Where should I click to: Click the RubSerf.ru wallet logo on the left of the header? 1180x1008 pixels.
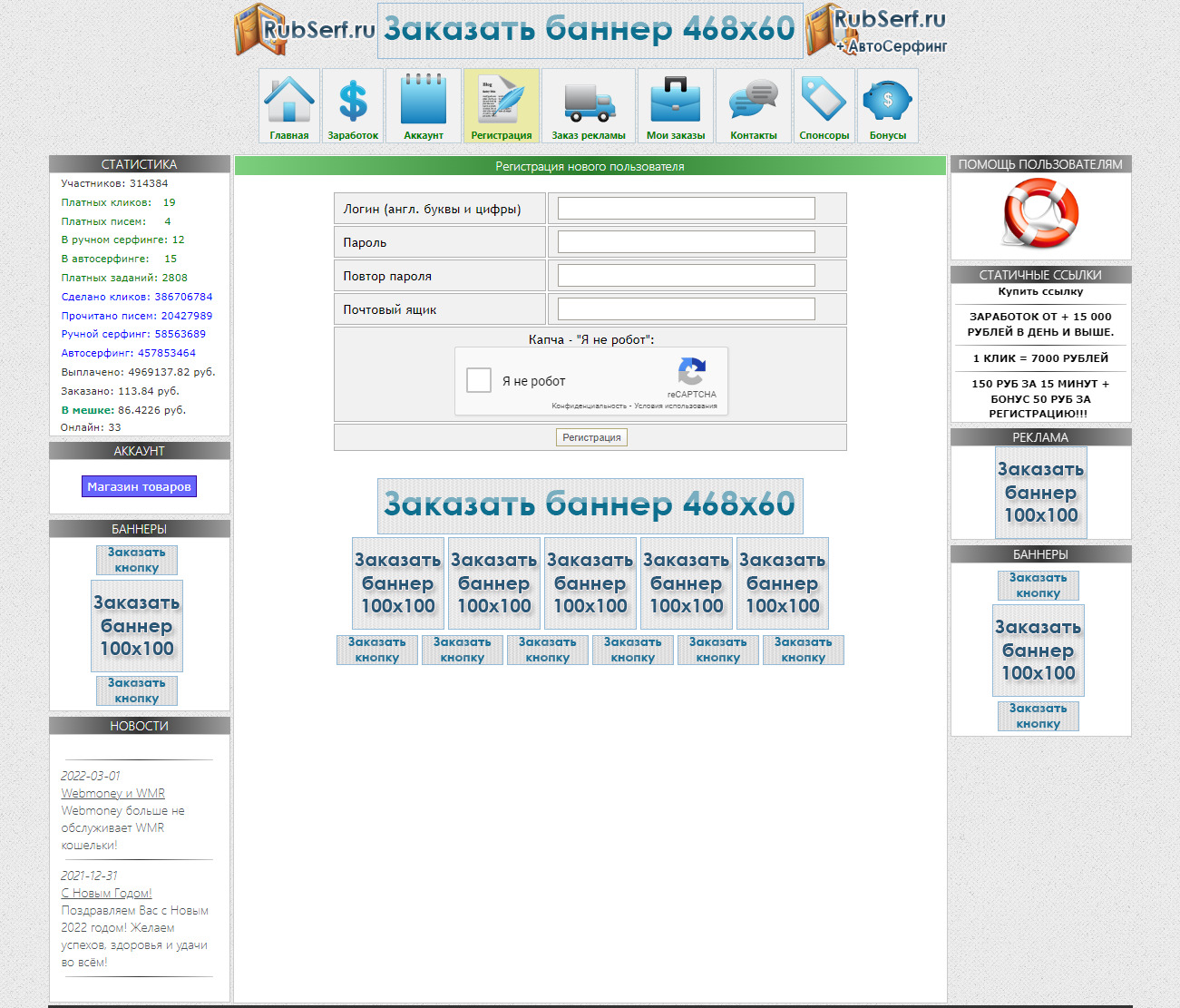point(304,30)
